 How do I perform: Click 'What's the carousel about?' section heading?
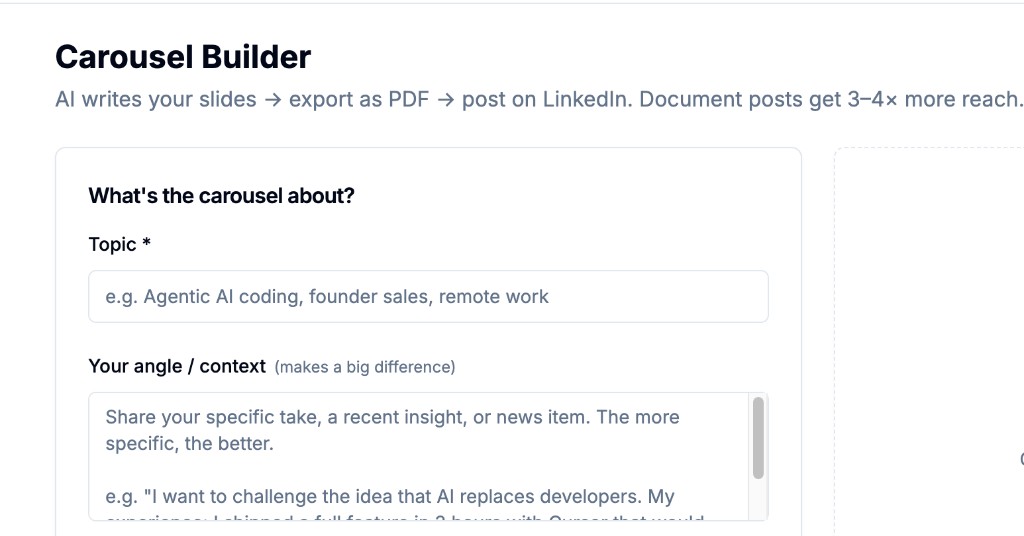pyautogui.click(x=221, y=195)
